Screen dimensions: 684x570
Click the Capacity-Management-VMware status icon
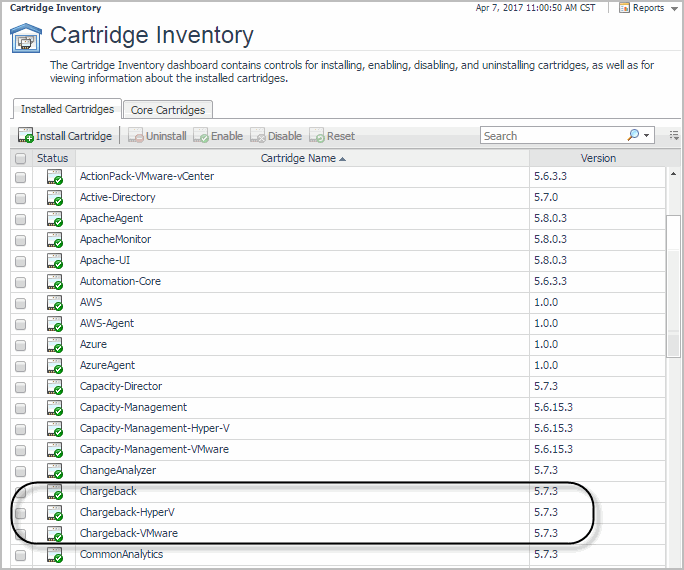tap(55, 450)
